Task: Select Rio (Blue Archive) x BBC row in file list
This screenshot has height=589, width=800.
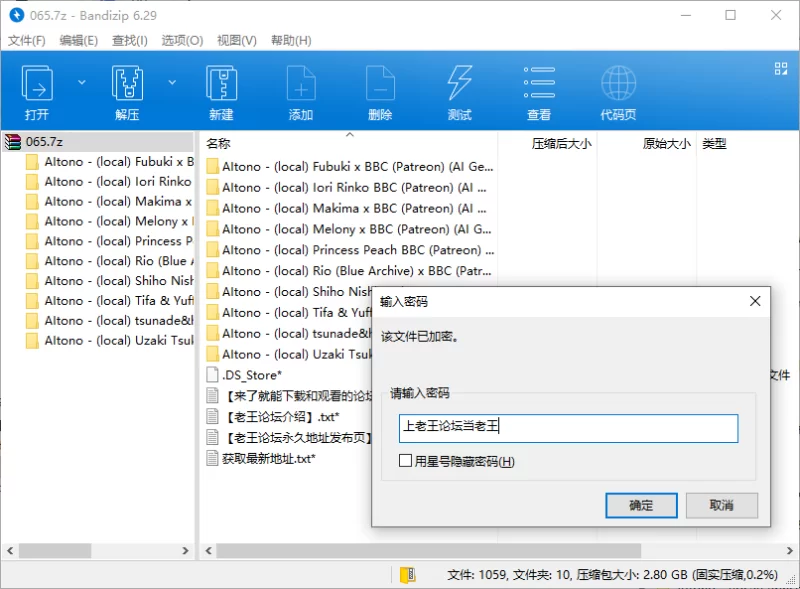Action: coord(350,272)
